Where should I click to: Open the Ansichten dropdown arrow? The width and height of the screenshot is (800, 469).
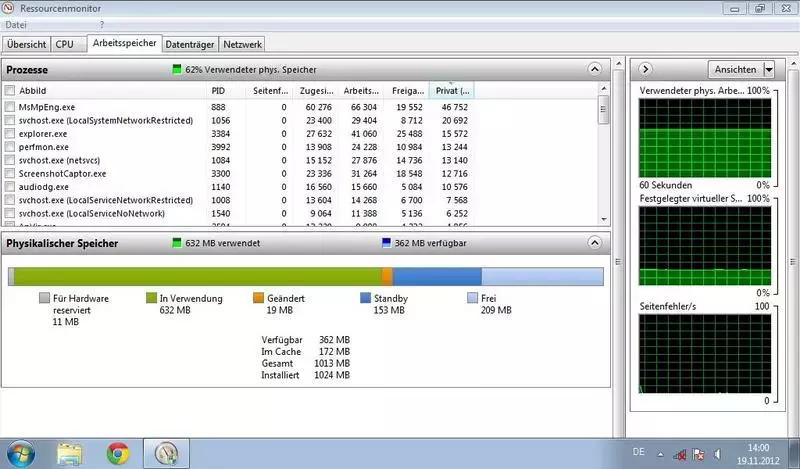(x=769, y=69)
